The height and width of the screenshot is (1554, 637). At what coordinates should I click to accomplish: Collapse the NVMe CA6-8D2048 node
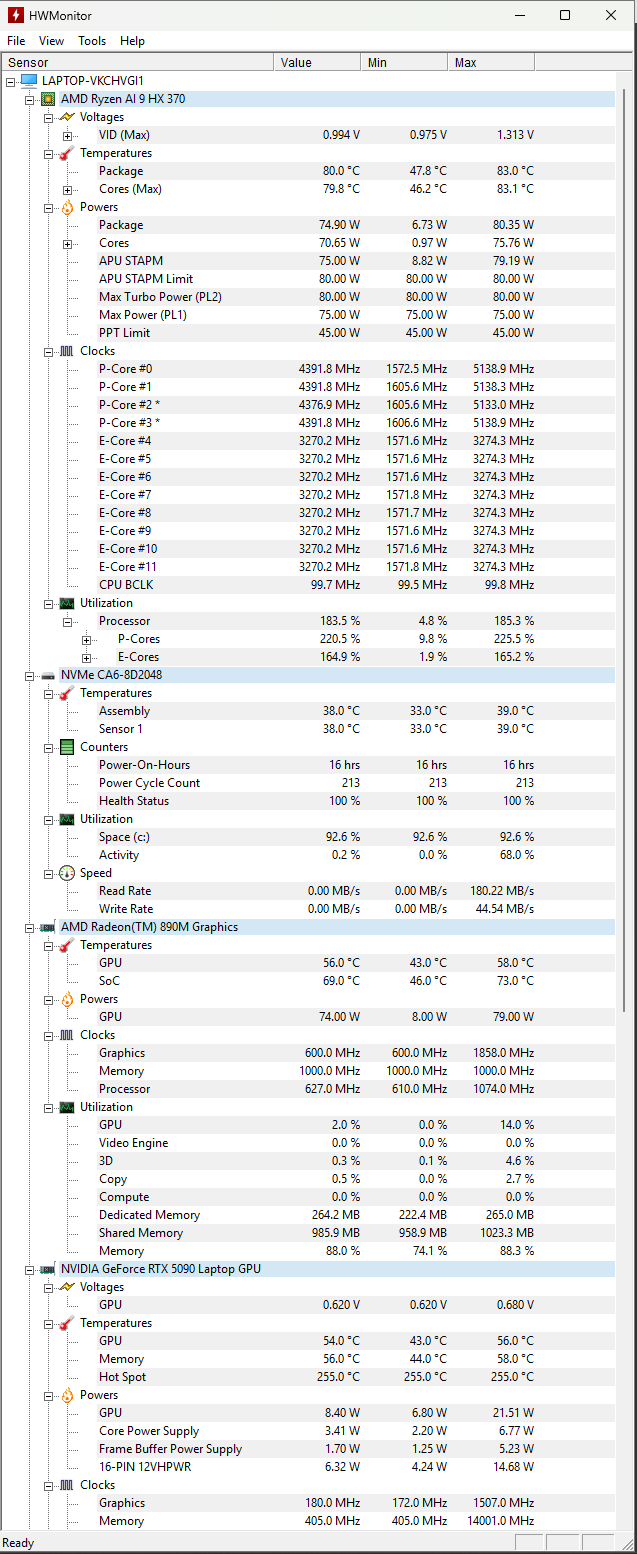pos(30,675)
